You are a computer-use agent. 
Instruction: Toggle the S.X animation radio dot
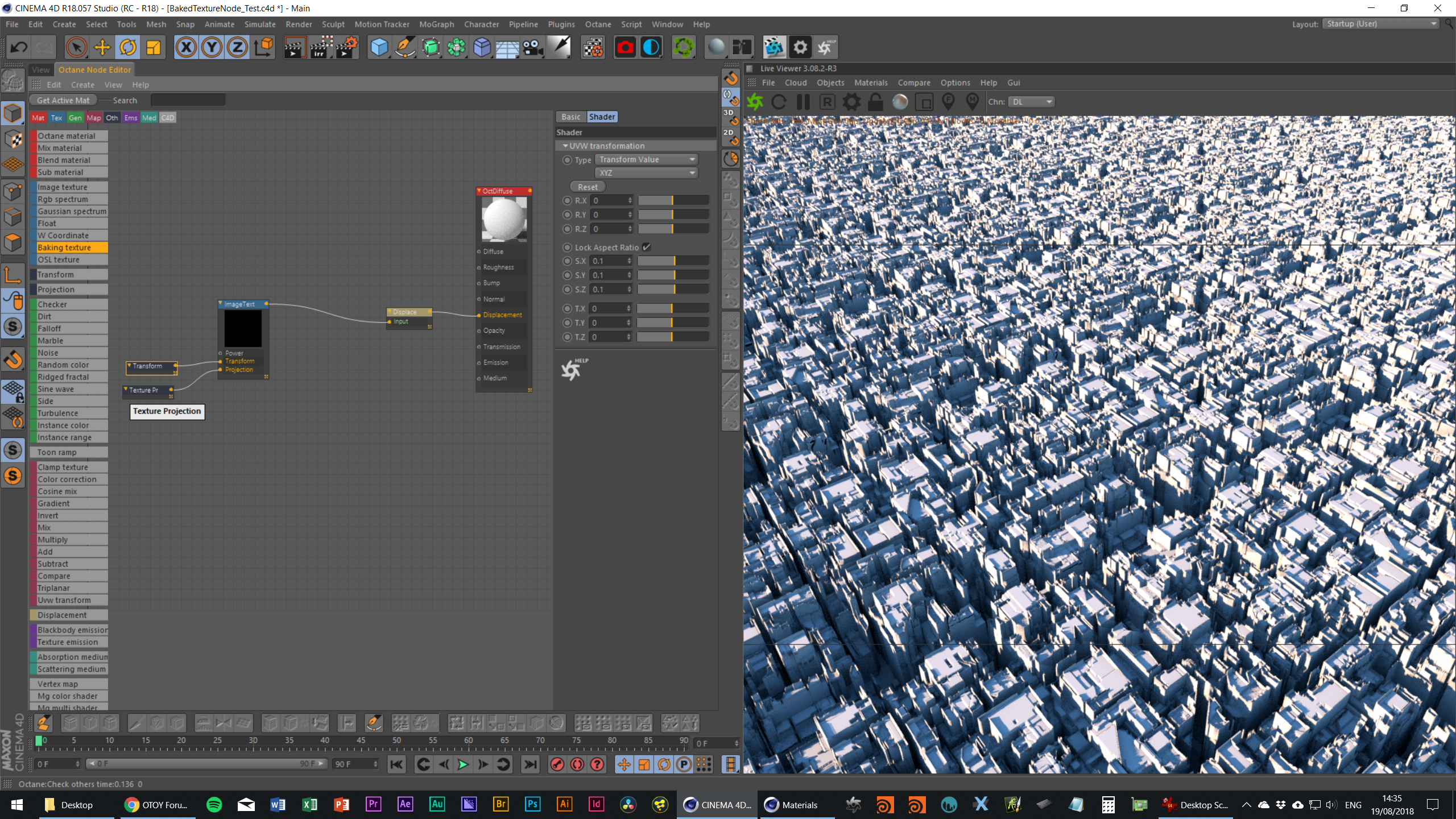[x=567, y=261]
